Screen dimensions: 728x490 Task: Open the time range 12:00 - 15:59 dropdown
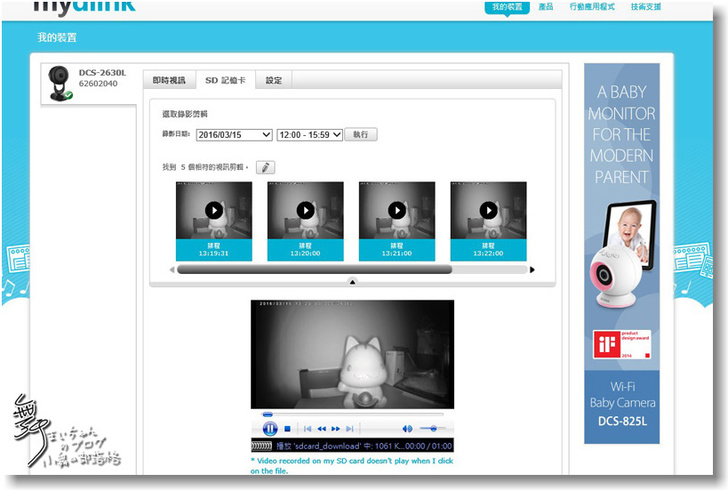(x=310, y=135)
